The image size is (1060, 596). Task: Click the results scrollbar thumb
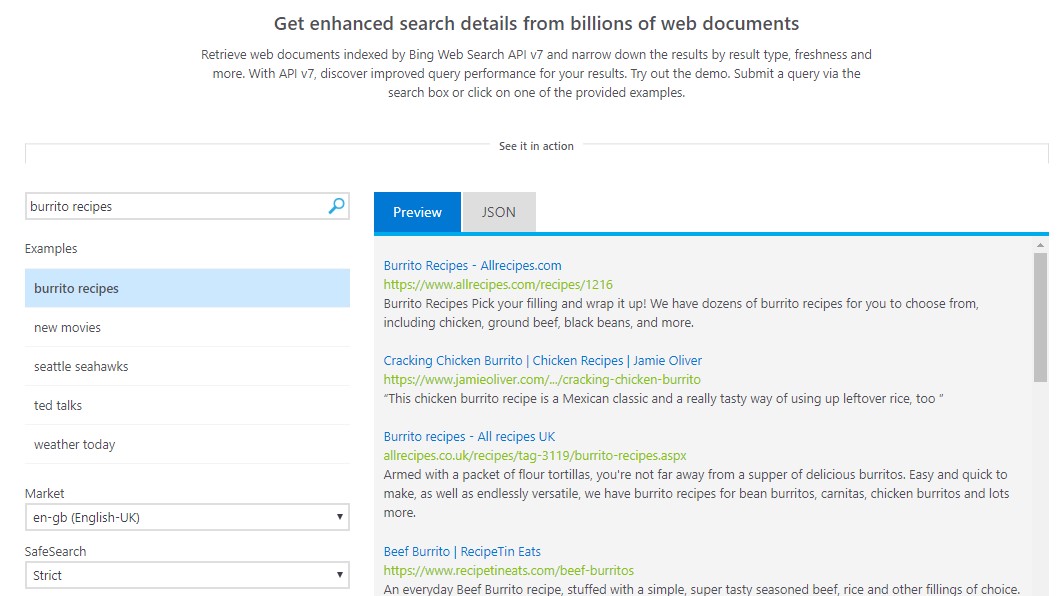point(1040,318)
